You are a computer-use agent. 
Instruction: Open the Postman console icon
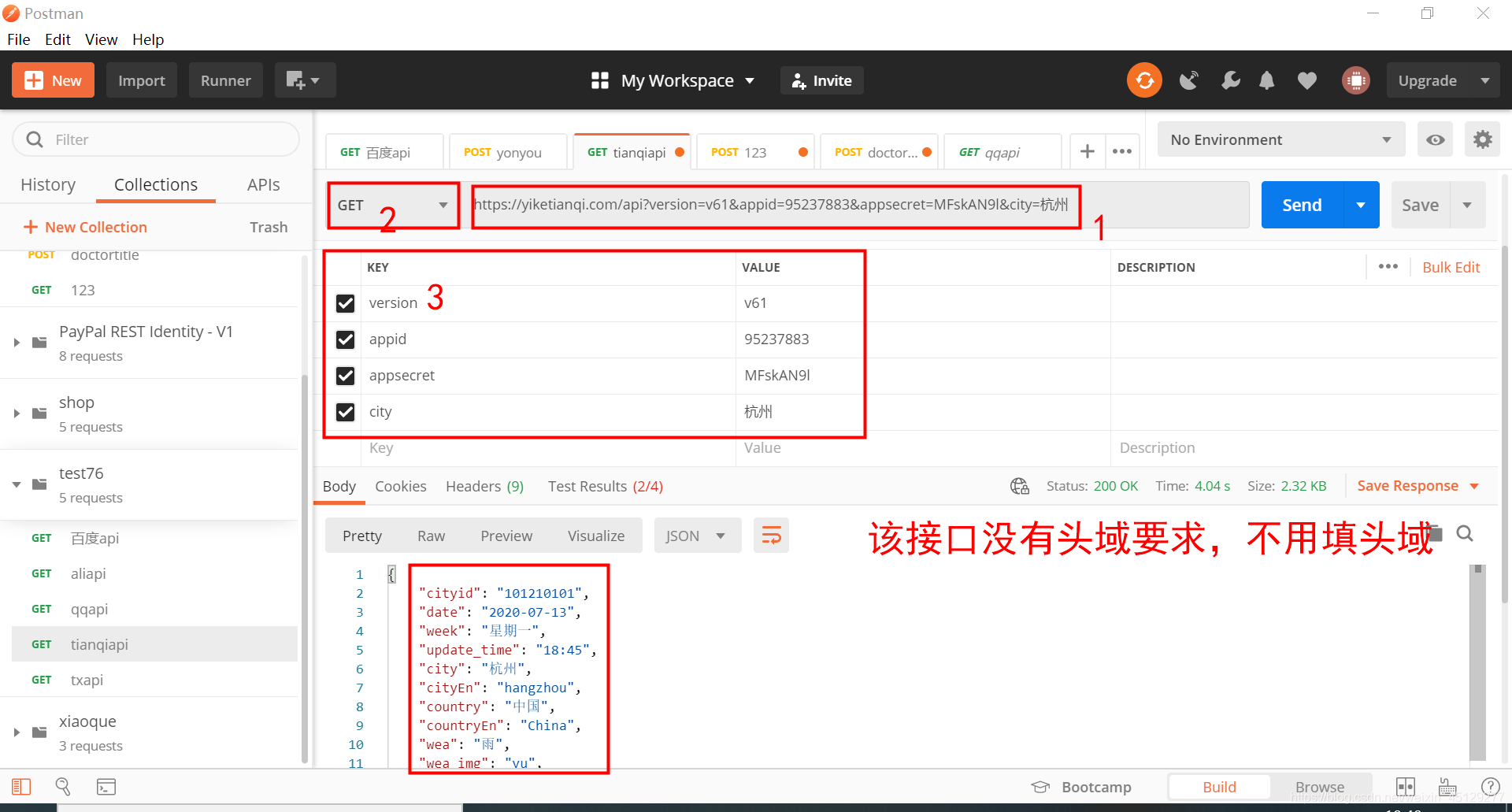tap(106, 787)
